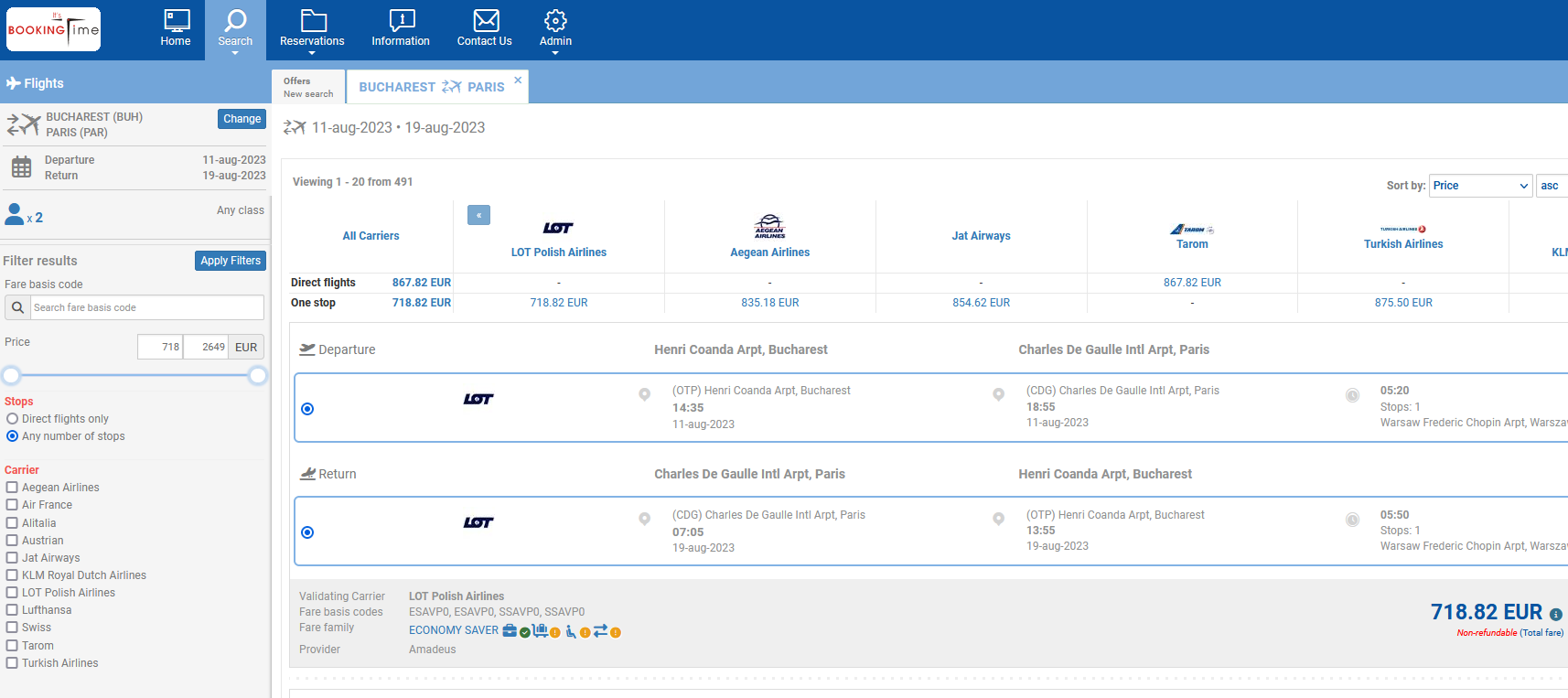Expand the Search menu

coord(235,31)
